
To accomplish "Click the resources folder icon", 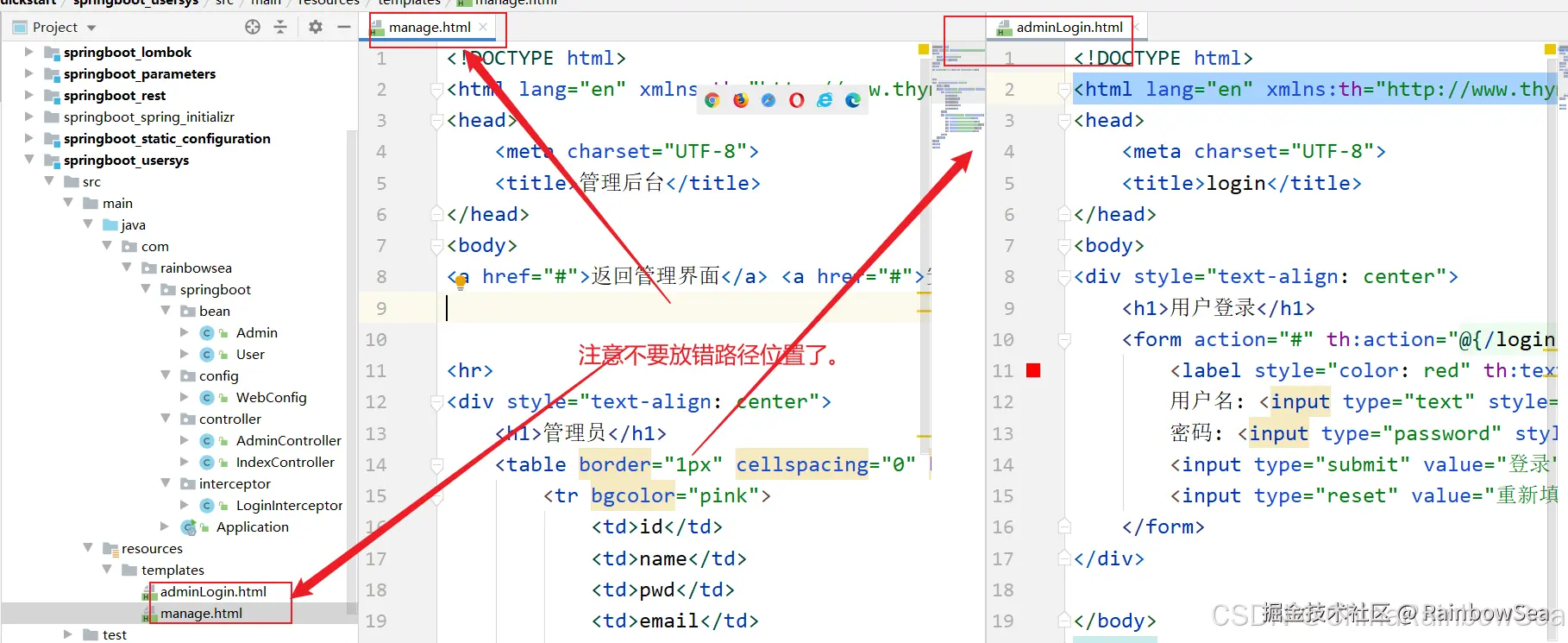I will 110,549.
